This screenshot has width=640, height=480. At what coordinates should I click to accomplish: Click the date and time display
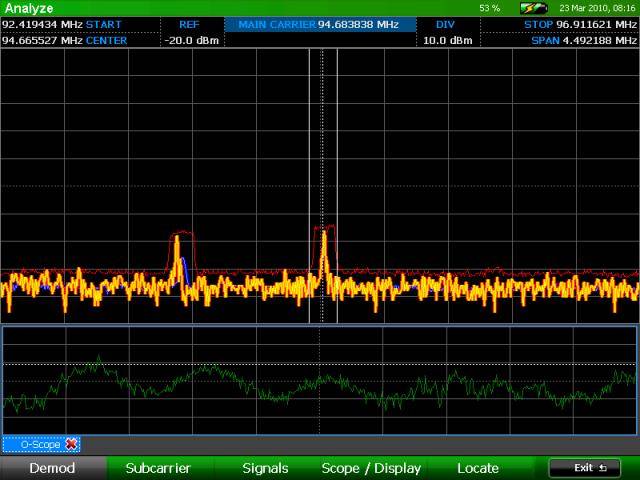tap(597, 8)
